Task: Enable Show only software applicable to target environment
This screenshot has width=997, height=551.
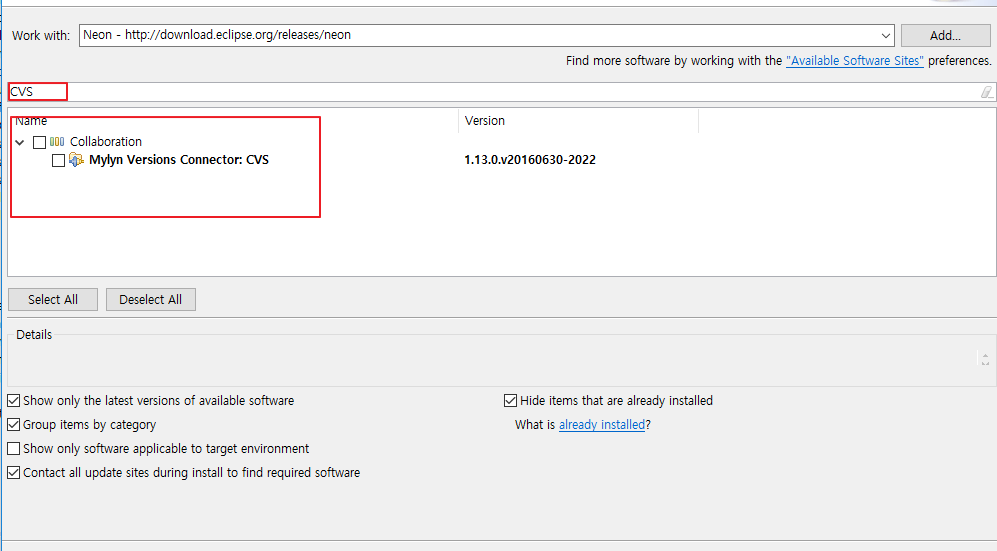Action: [x=13, y=449]
